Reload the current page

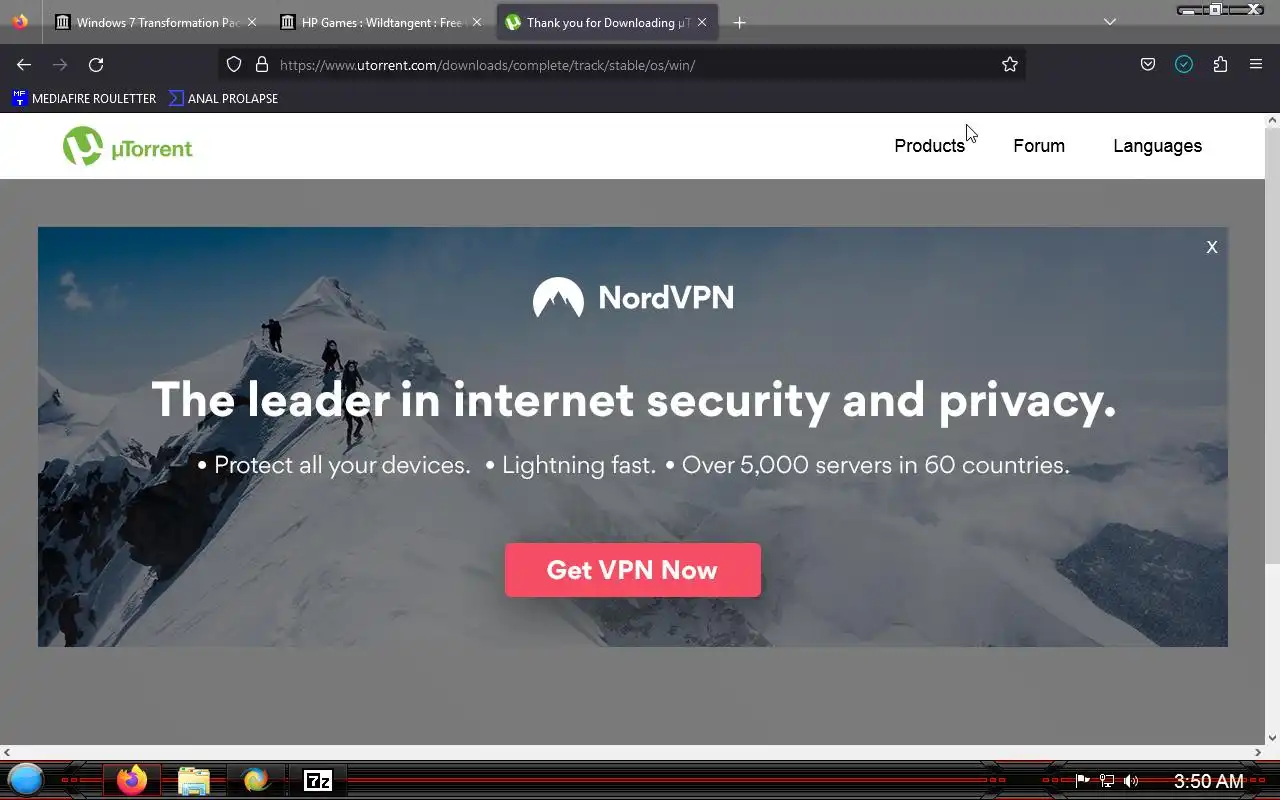(96, 65)
